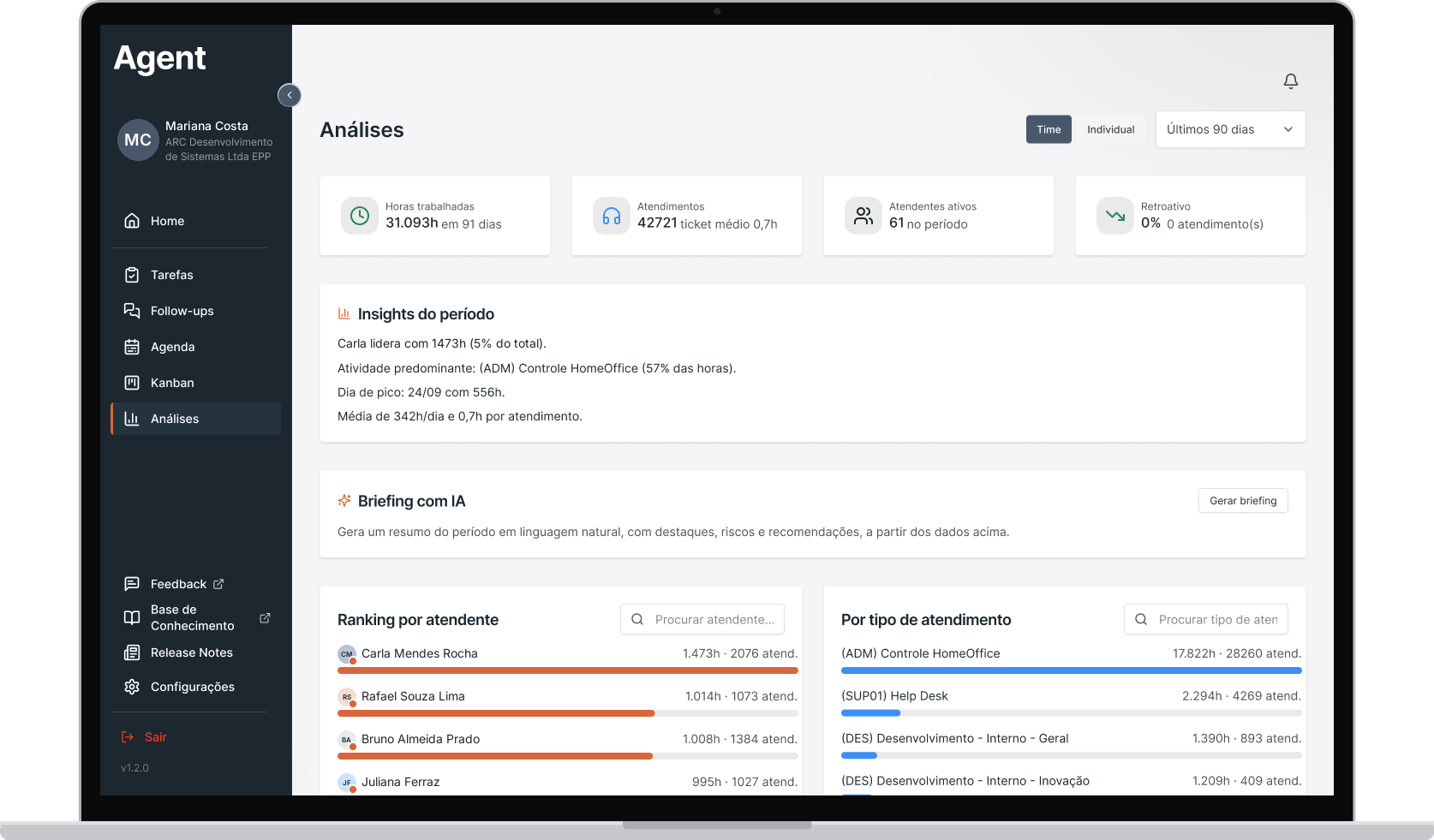Click the Gerar briefing button
Viewport: 1434px width, 840px height.
click(1243, 501)
